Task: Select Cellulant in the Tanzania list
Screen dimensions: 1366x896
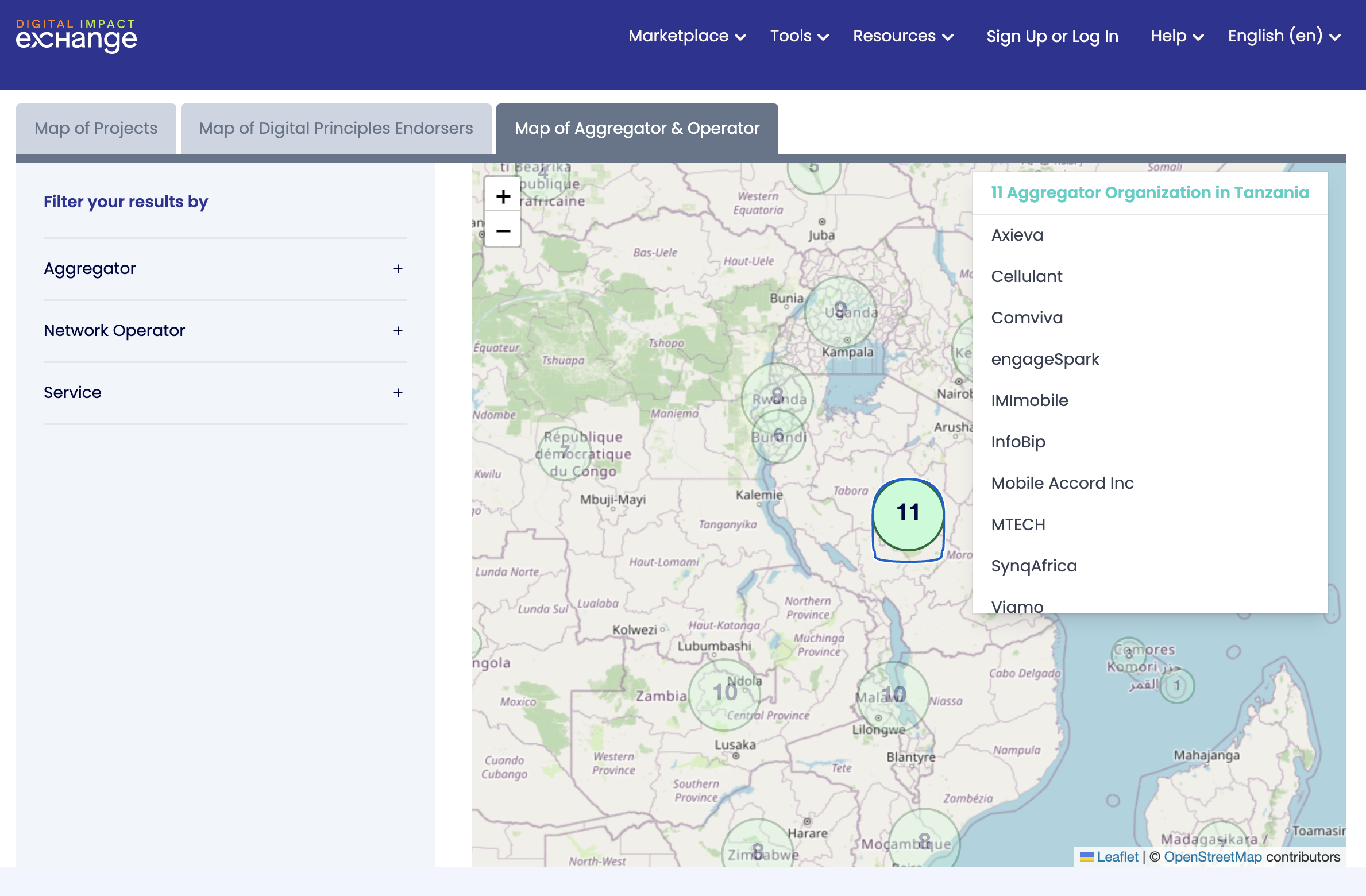Action: (1027, 276)
